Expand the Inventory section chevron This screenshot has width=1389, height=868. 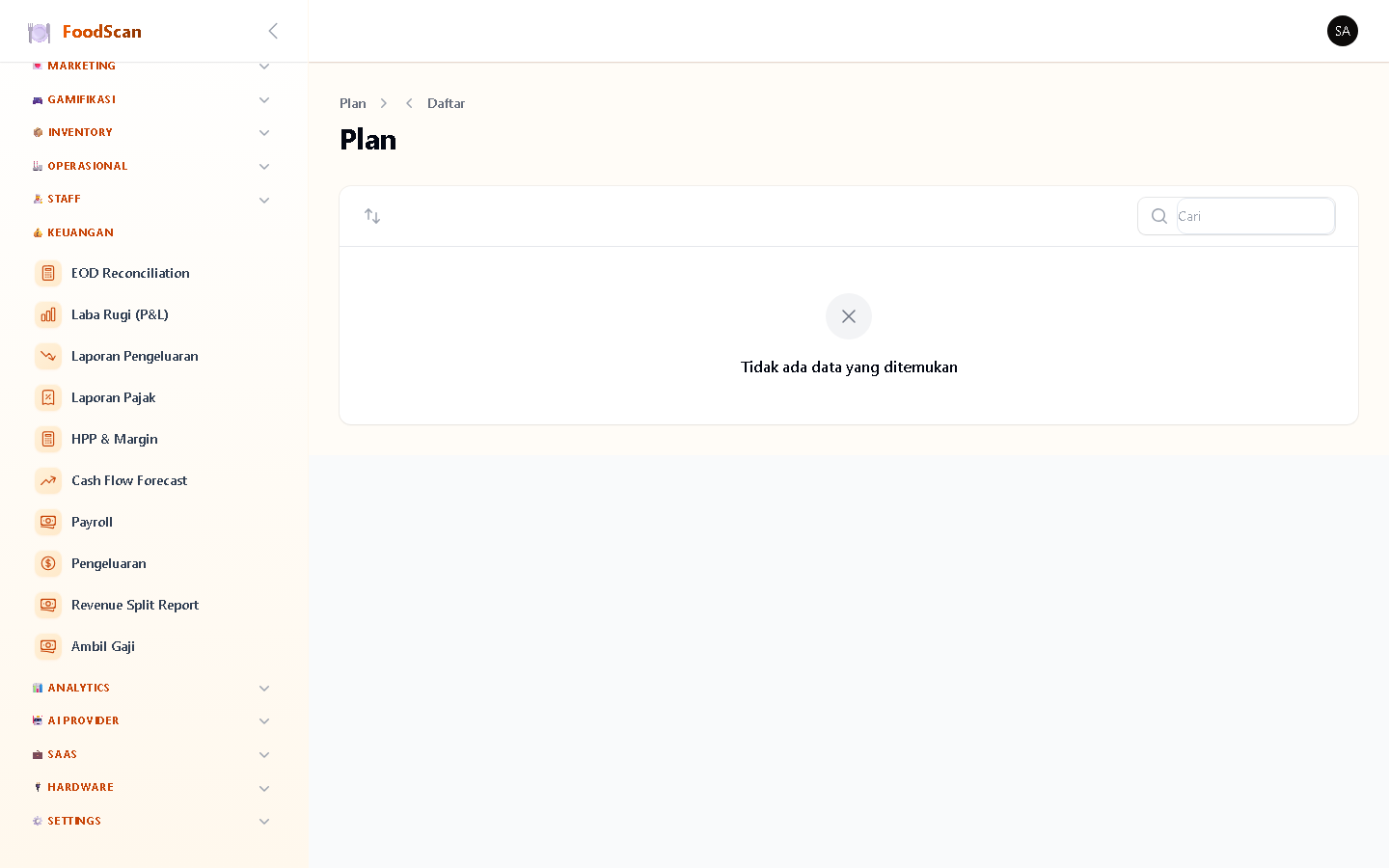[264, 133]
